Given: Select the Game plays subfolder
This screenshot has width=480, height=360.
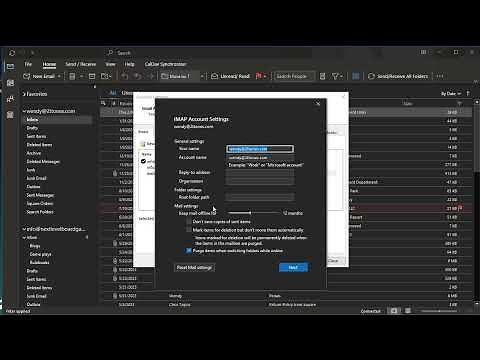Looking at the screenshot, I should tap(41, 254).
